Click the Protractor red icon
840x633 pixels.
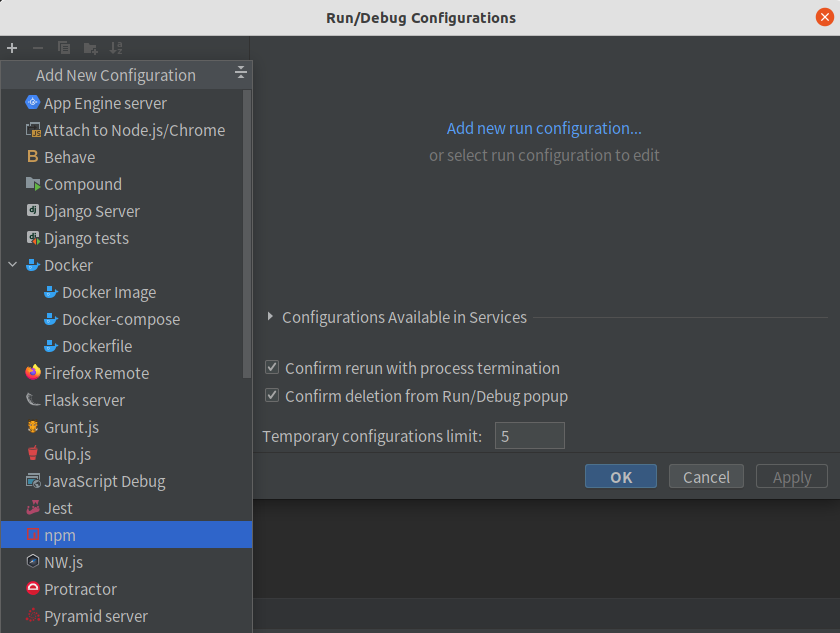pos(33,589)
